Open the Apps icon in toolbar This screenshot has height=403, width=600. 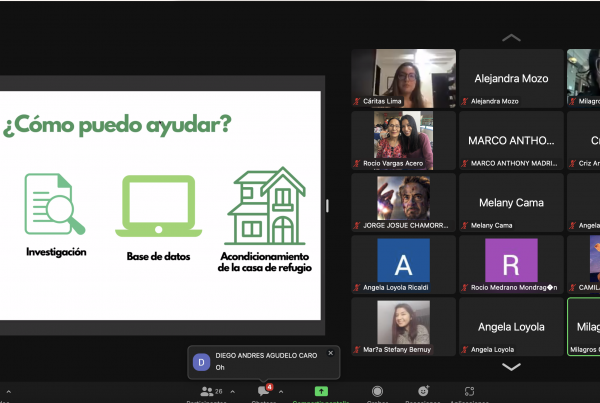click(x=469, y=391)
